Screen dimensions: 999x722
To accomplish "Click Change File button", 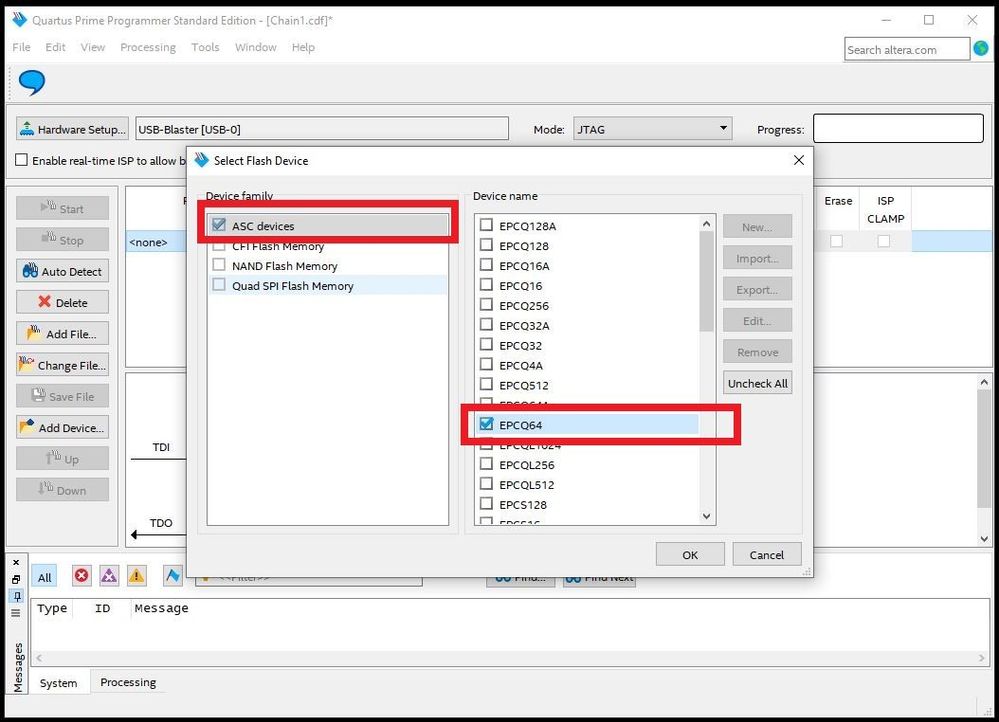I will click(62, 365).
